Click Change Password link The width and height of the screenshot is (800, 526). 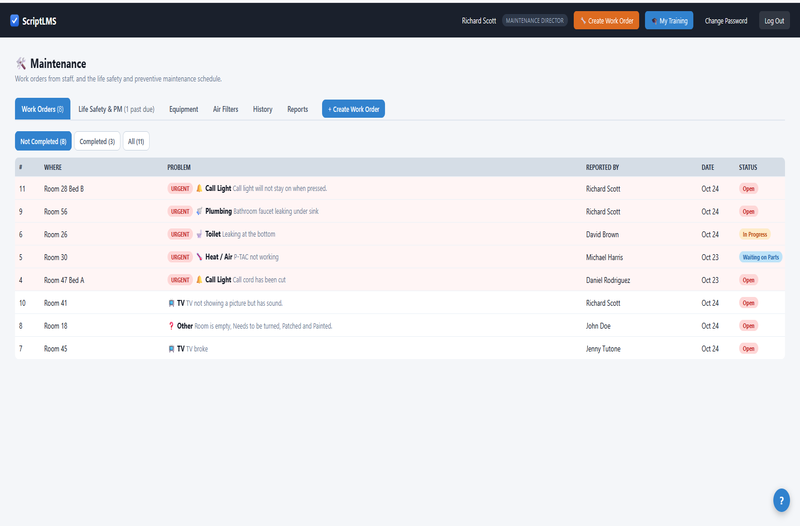click(726, 21)
